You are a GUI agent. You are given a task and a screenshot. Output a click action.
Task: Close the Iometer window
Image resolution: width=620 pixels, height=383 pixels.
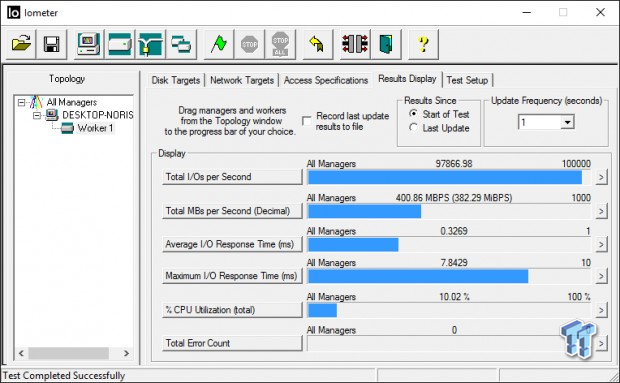click(x=600, y=13)
